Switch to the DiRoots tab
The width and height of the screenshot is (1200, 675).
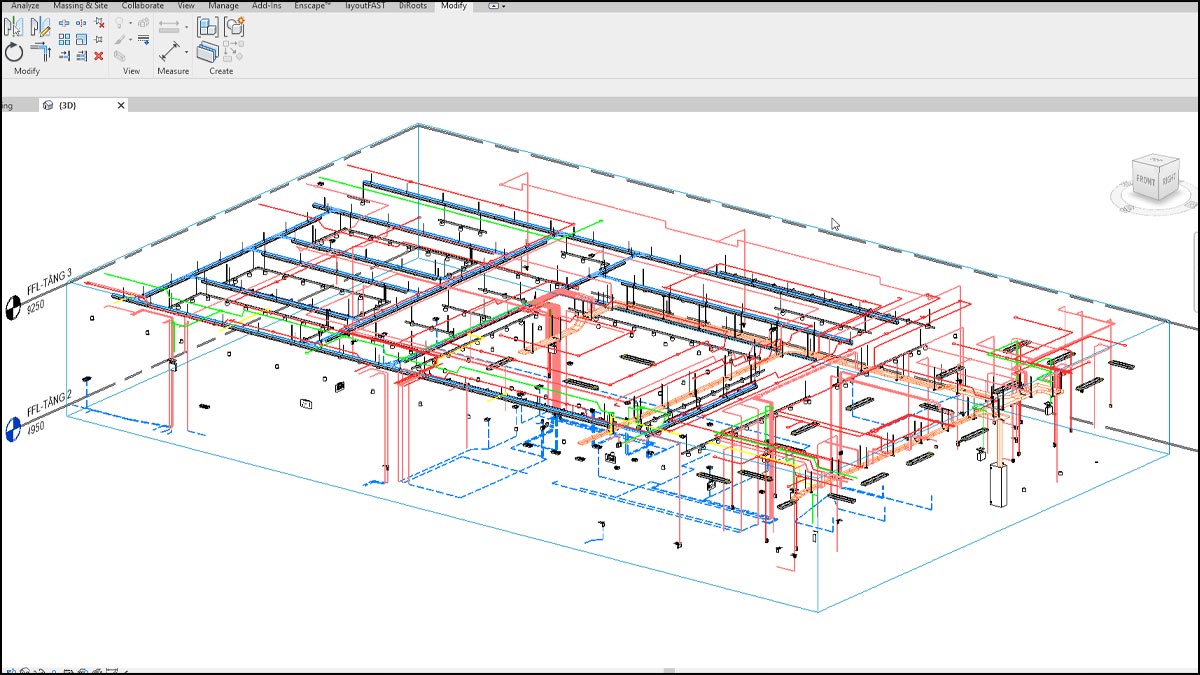(x=413, y=6)
